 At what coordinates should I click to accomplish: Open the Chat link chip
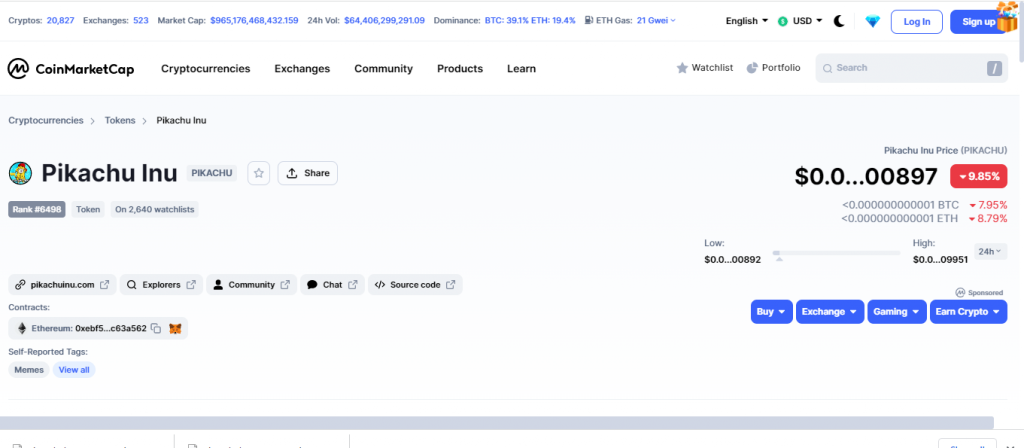tap(332, 285)
